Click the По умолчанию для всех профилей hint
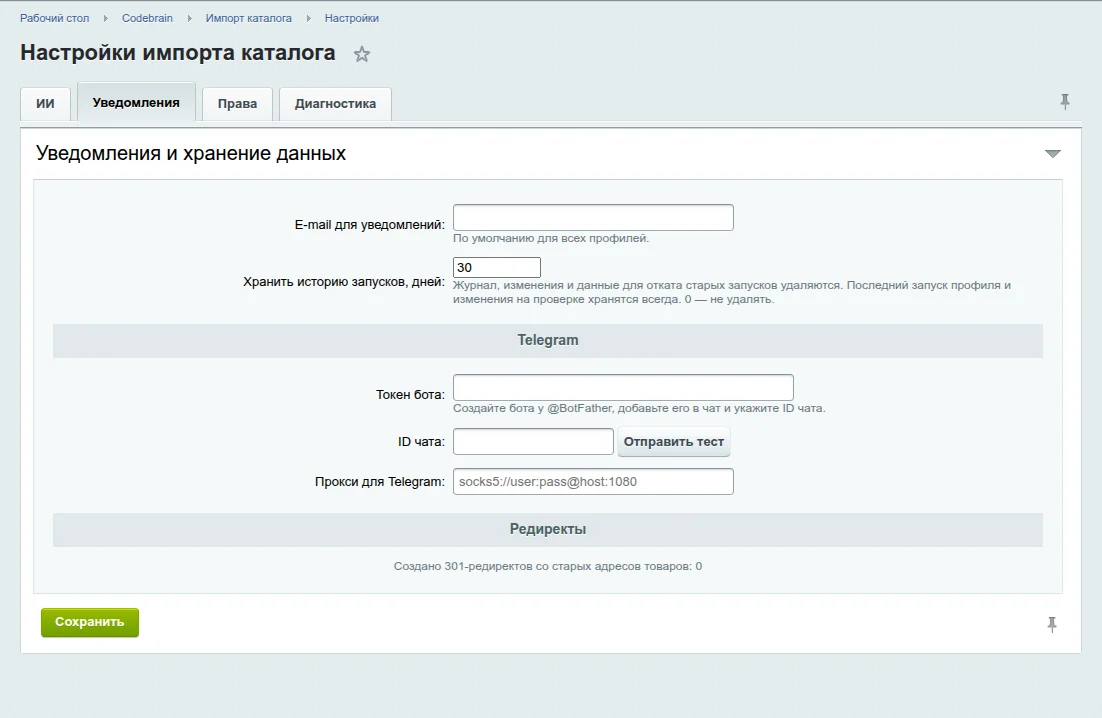Screen dimensions: 1102x718 click(551, 239)
